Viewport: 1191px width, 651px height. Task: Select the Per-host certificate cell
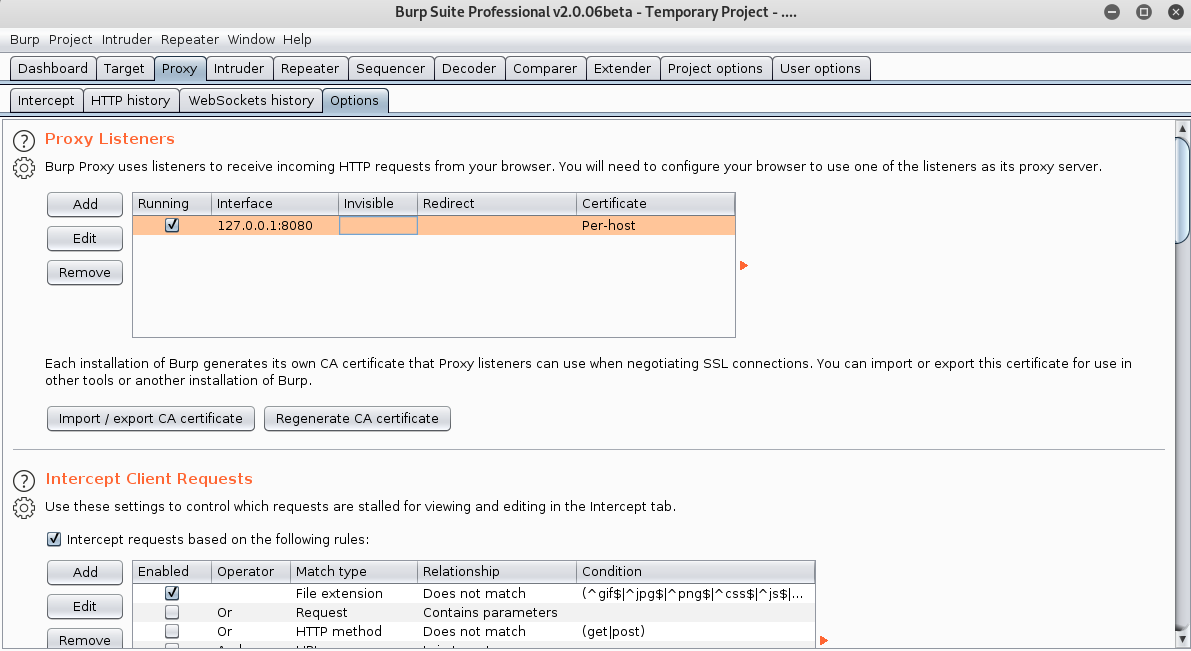point(656,226)
